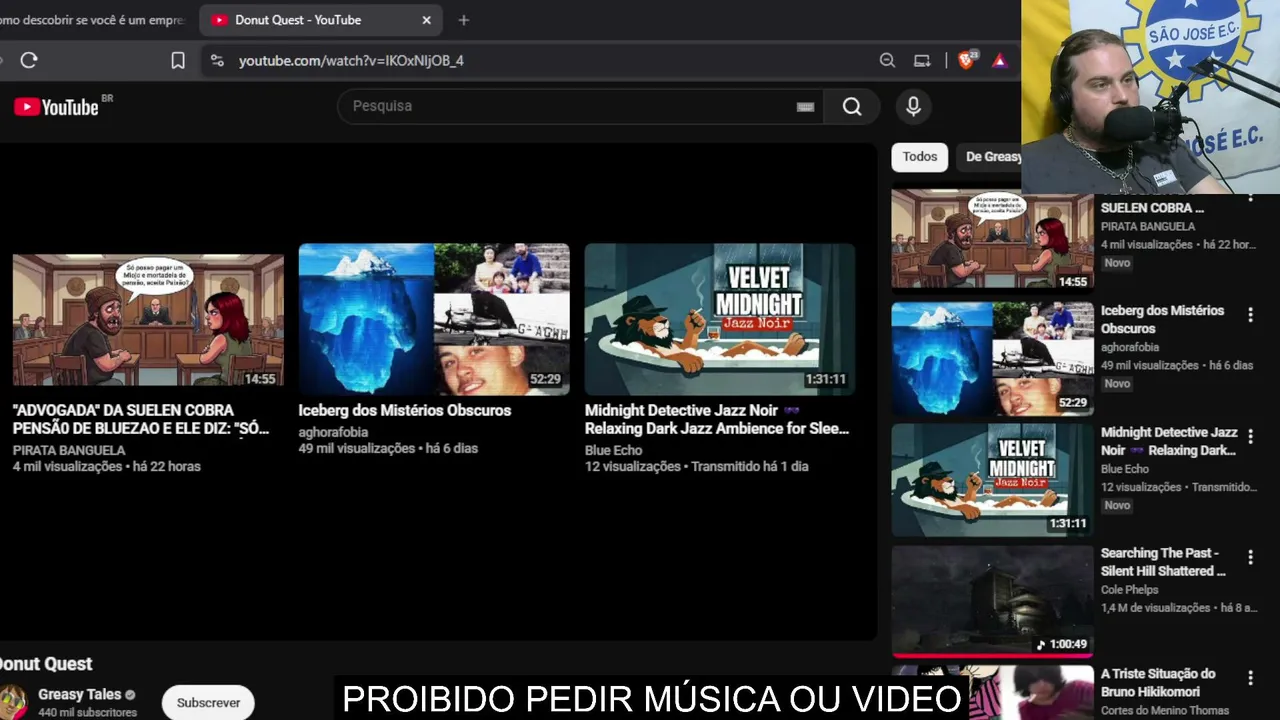Open sidebar title SUELEN COBRA
This screenshot has width=1280, height=720.
[1152, 208]
